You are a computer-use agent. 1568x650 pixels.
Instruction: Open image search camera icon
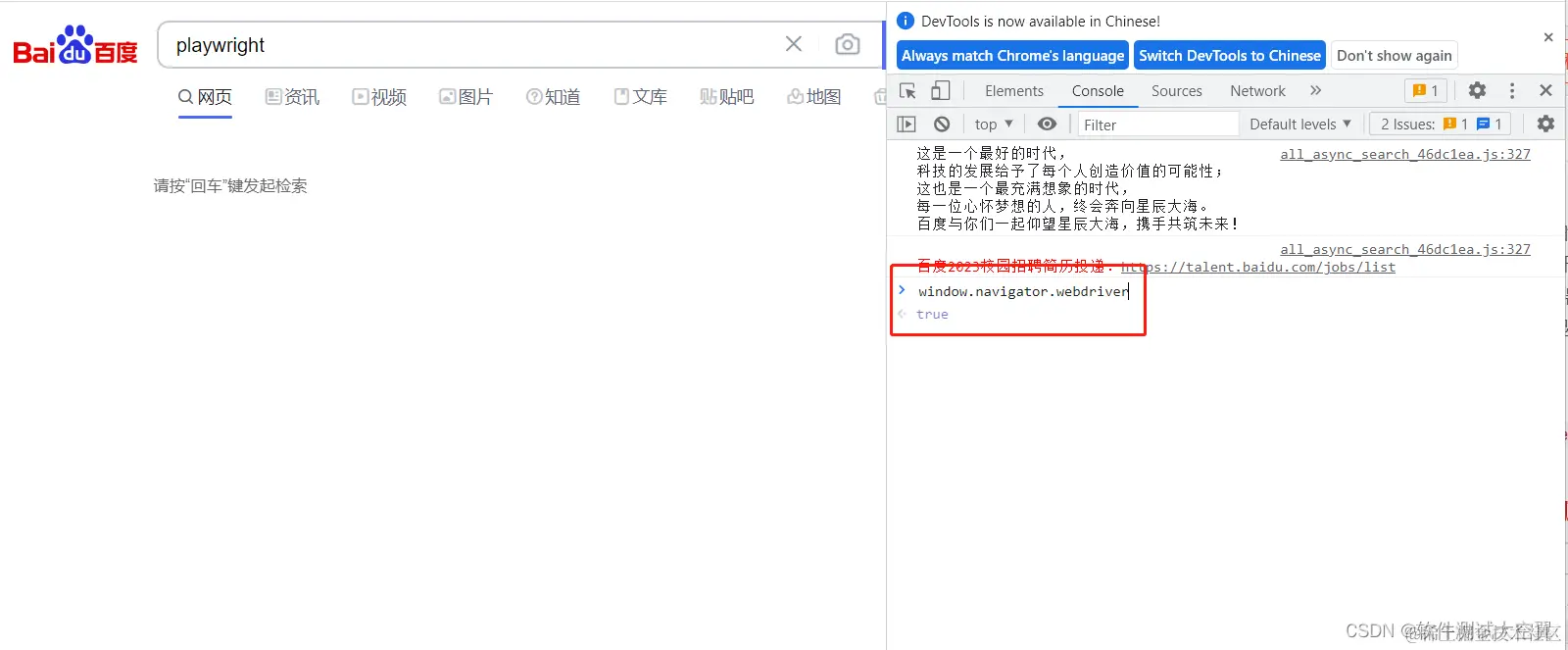848,44
